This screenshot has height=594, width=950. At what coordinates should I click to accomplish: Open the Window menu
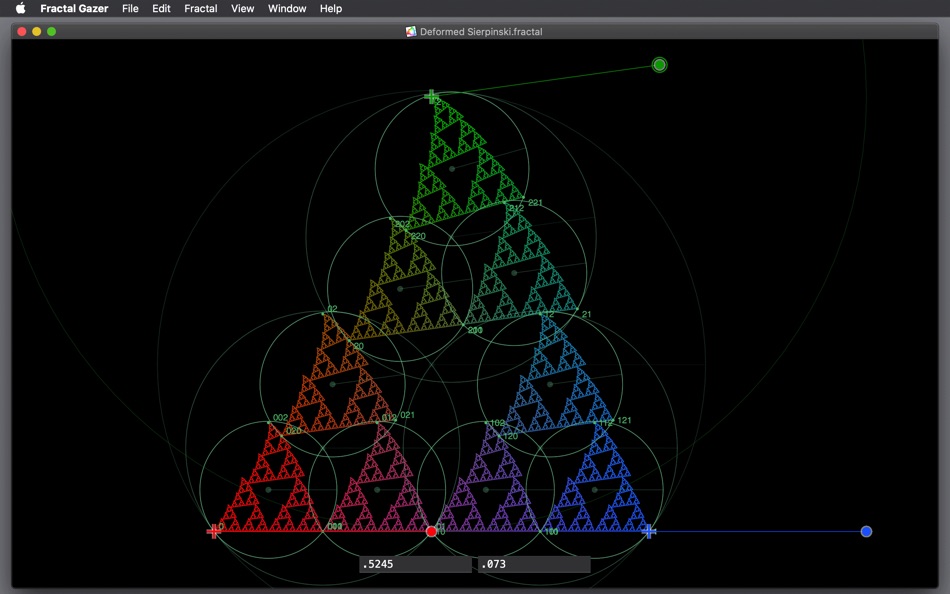click(287, 8)
